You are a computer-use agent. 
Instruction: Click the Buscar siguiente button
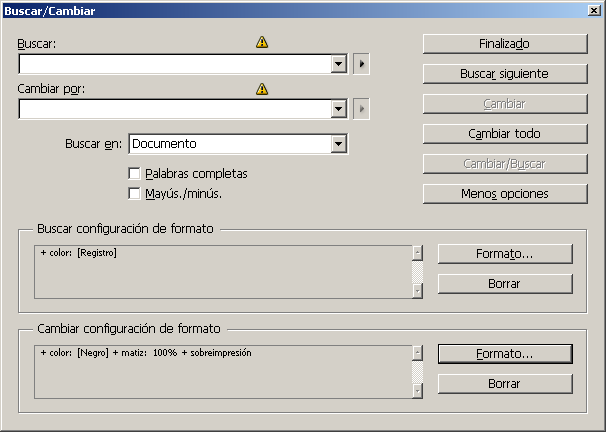click(x=505, y=74)
